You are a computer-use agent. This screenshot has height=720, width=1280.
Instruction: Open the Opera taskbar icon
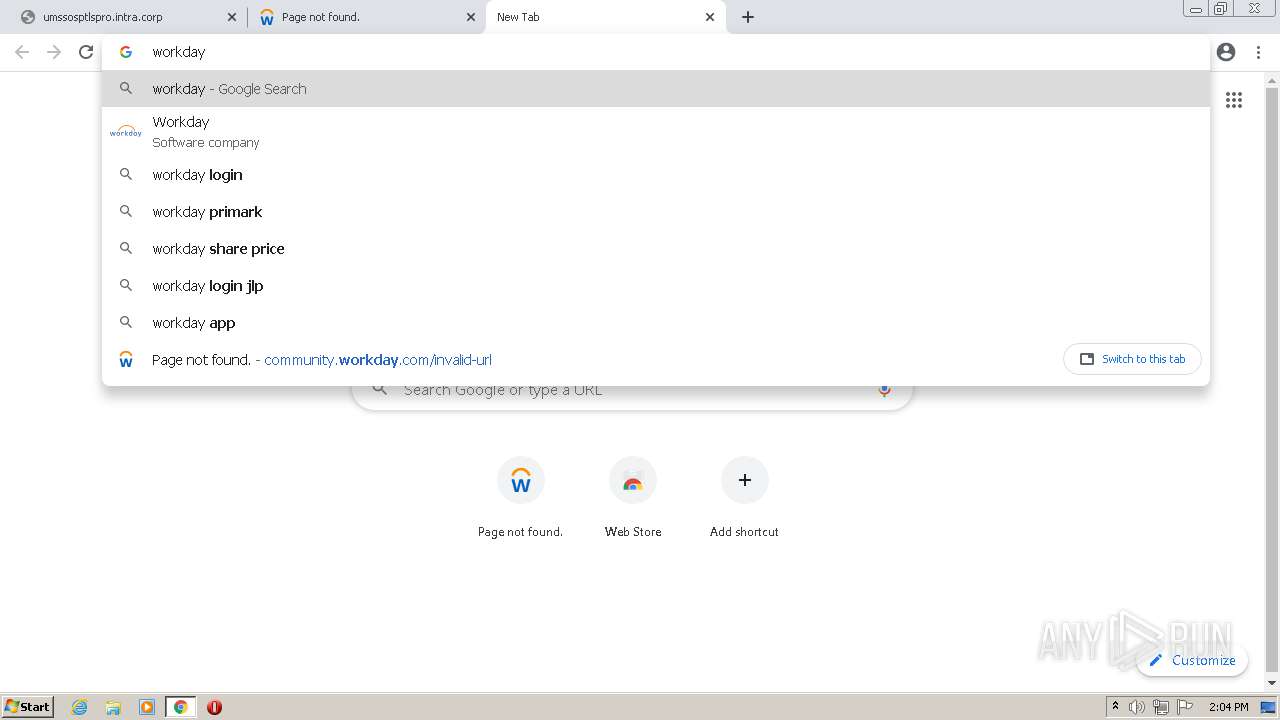214,707
